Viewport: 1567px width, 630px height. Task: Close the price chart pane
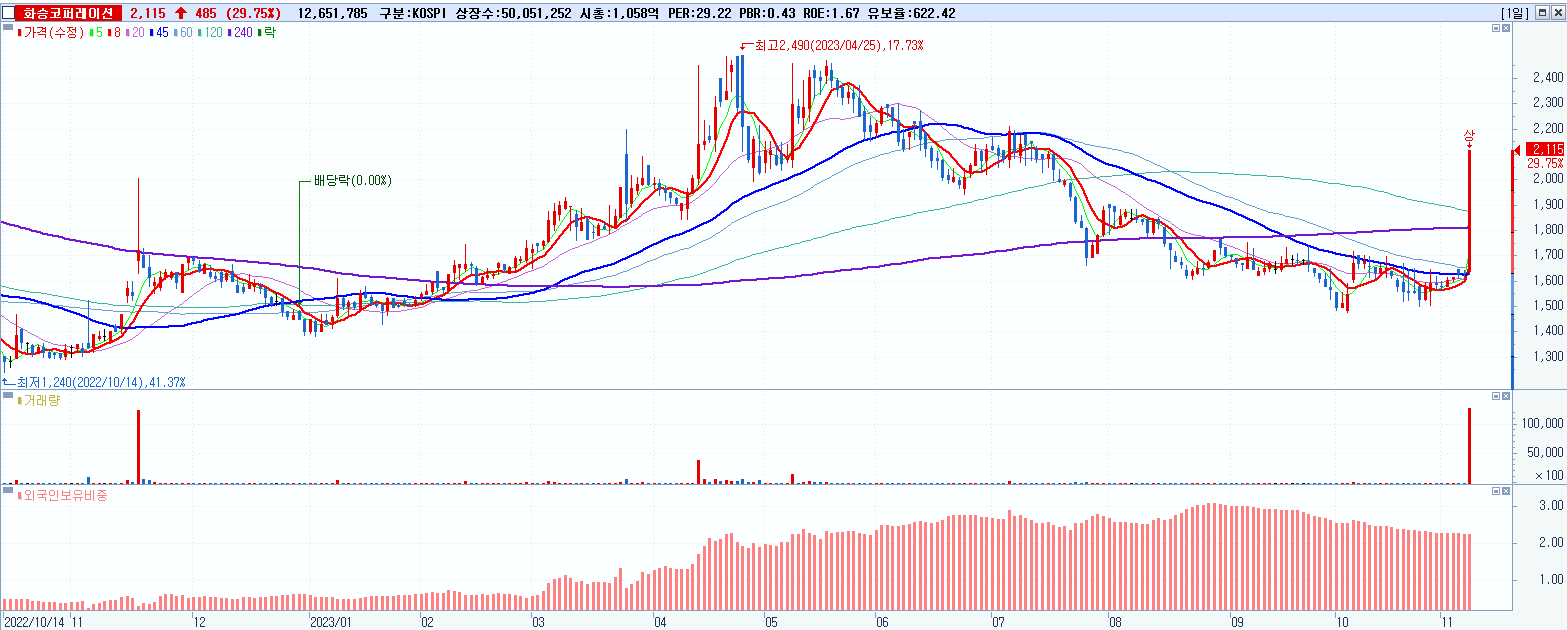(x=1506, y=29)
